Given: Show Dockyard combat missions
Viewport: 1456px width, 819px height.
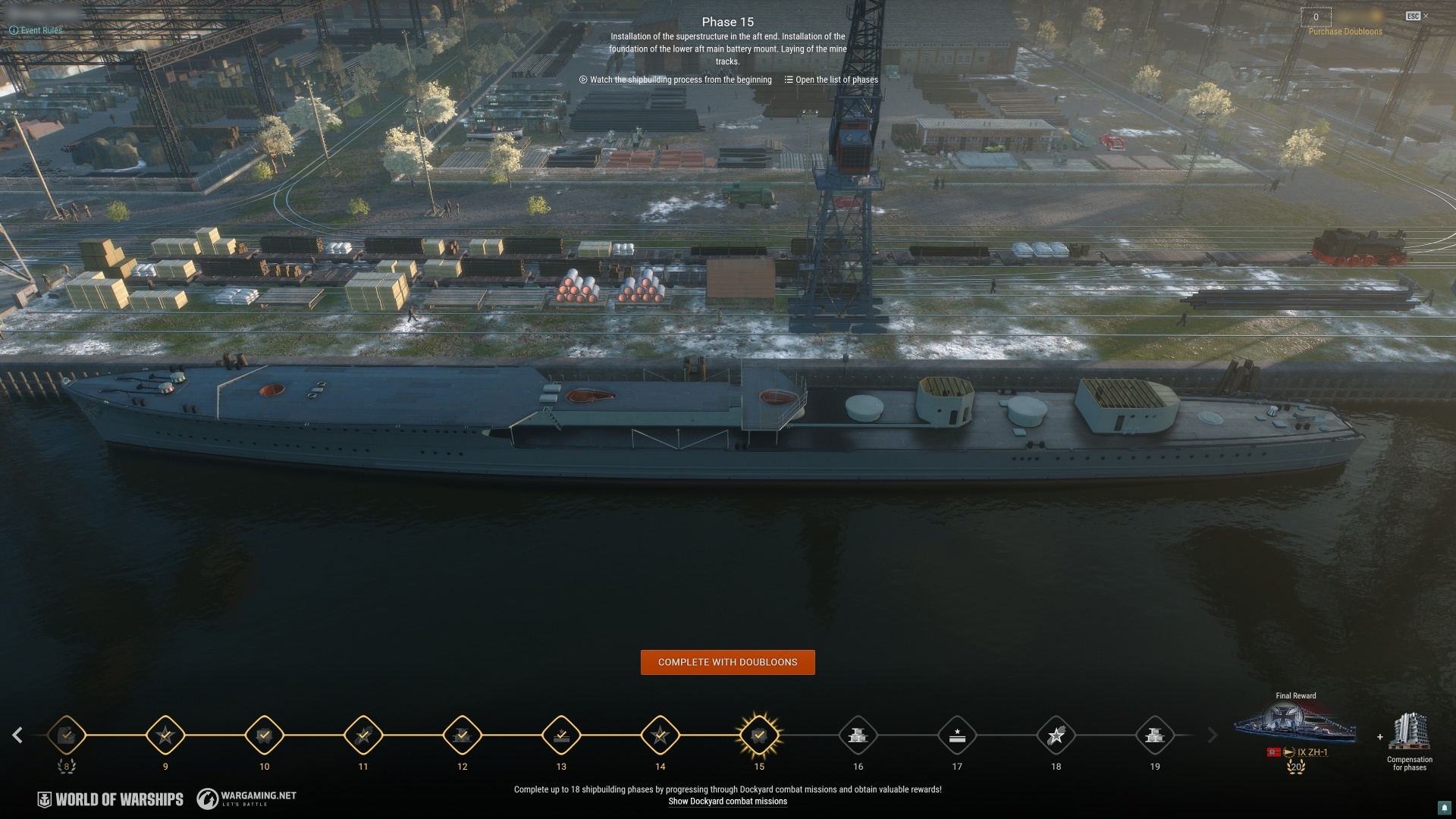Looking at the screenshot, I should tap(728, 802).
